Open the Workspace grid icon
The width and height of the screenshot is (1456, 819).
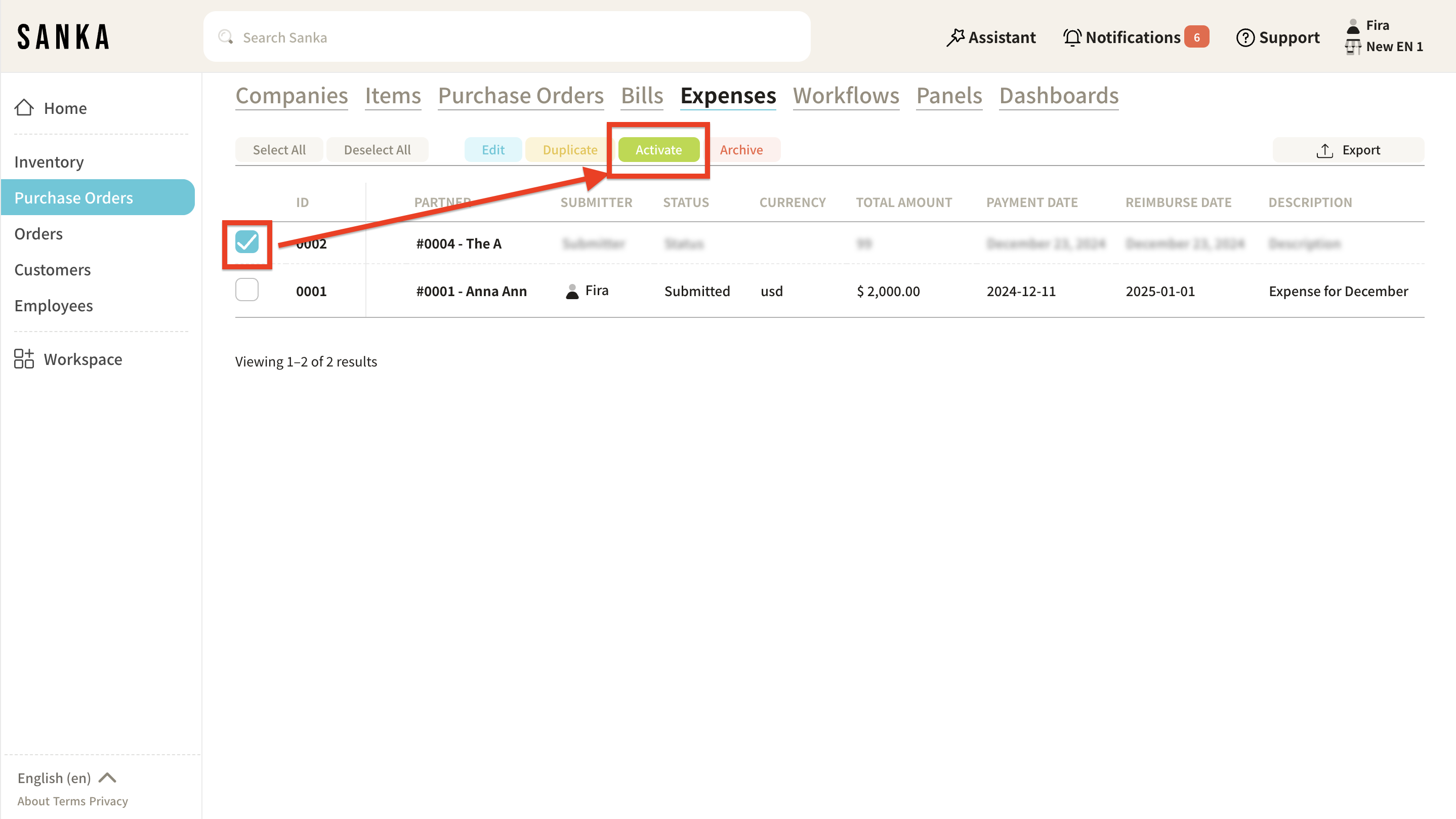point(24,359)
